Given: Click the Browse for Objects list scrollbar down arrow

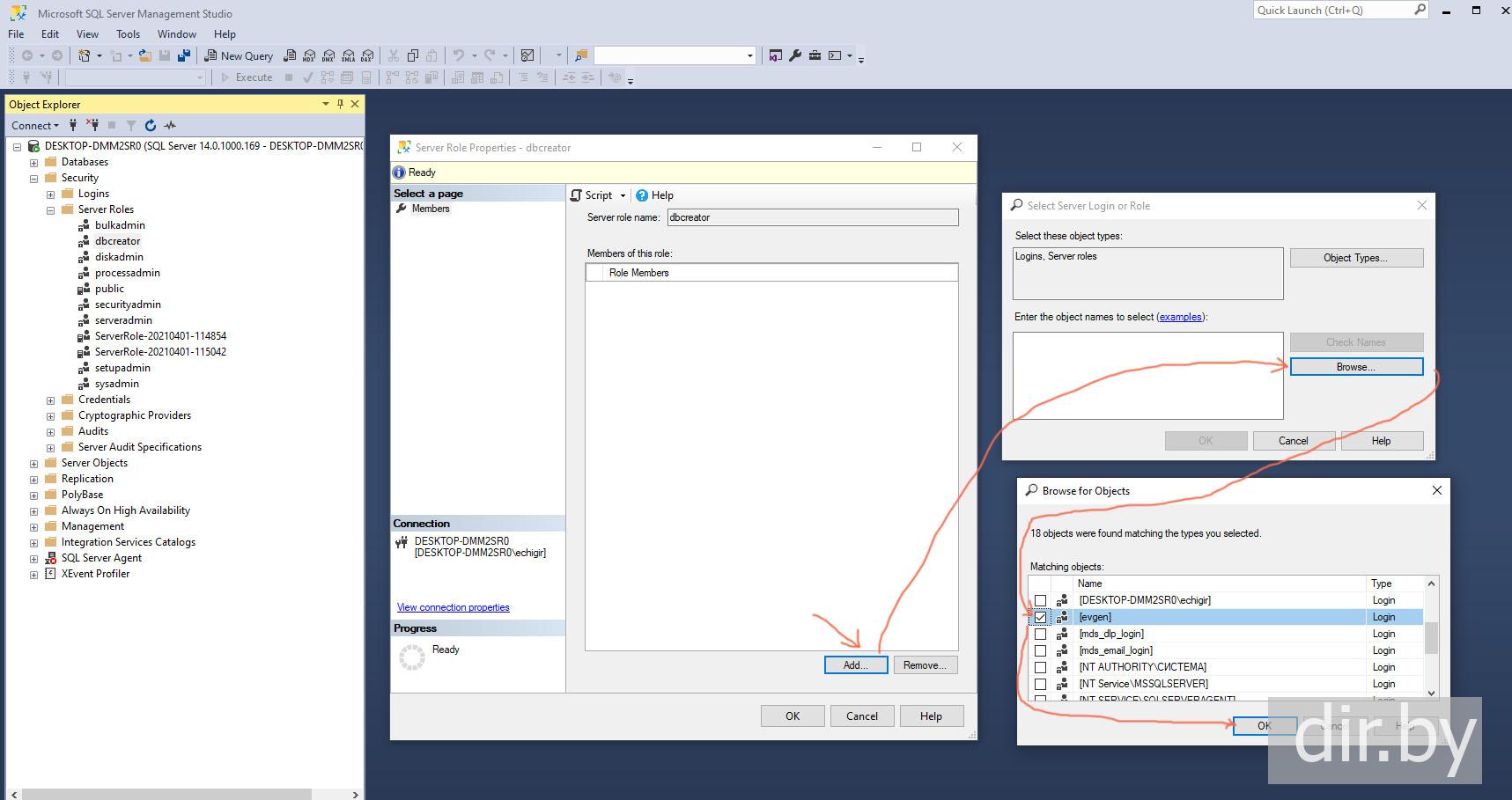Looking at the screenshot, I should [1431, 693].
